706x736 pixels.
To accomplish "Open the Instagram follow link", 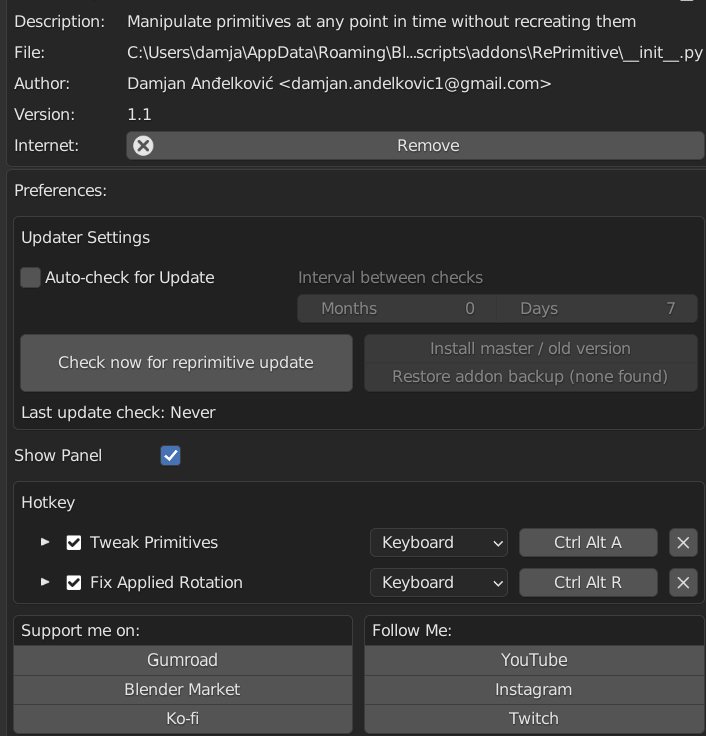I will (534, 689).
